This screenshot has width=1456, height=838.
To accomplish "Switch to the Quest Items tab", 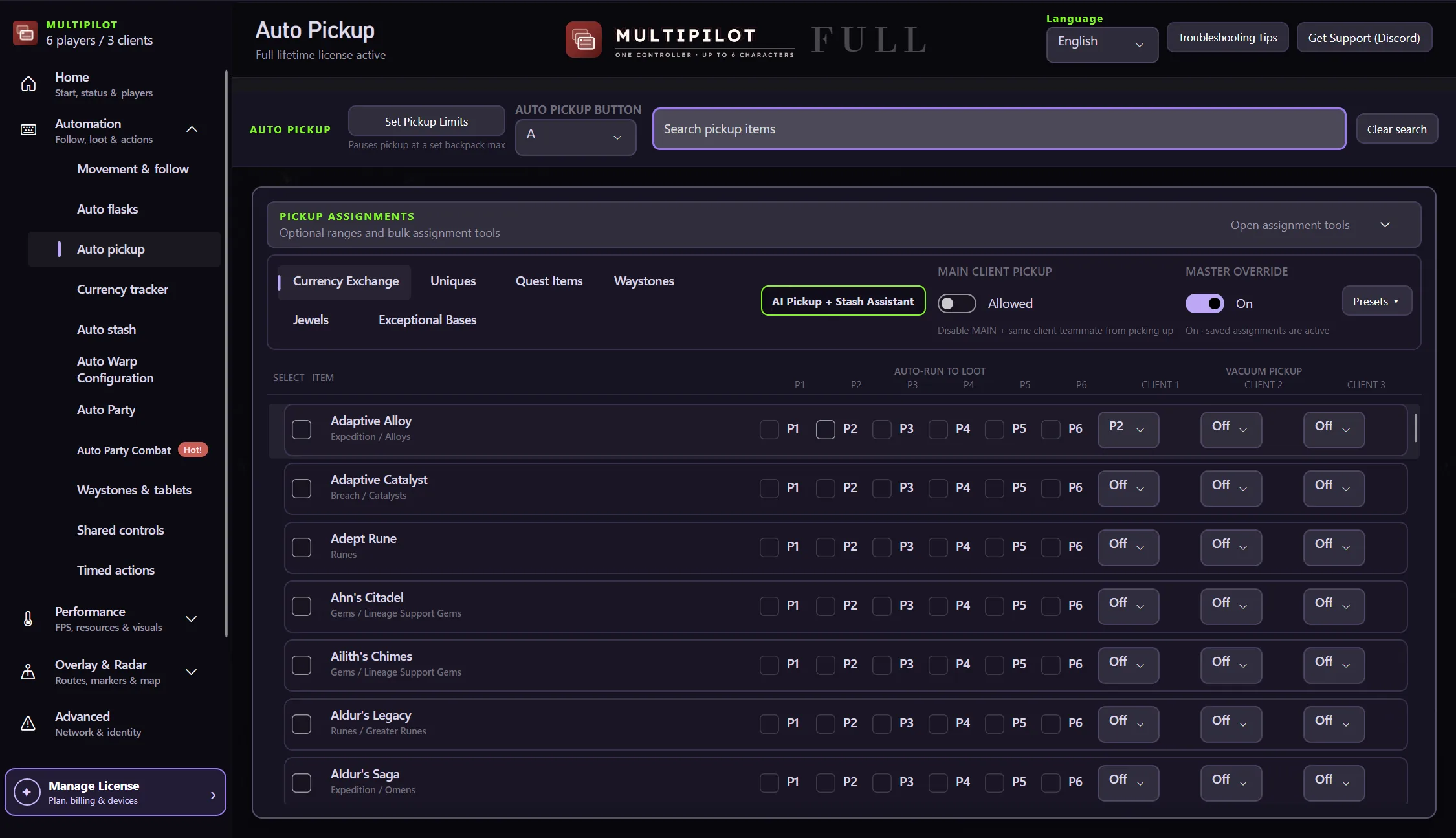I will 549,281.
